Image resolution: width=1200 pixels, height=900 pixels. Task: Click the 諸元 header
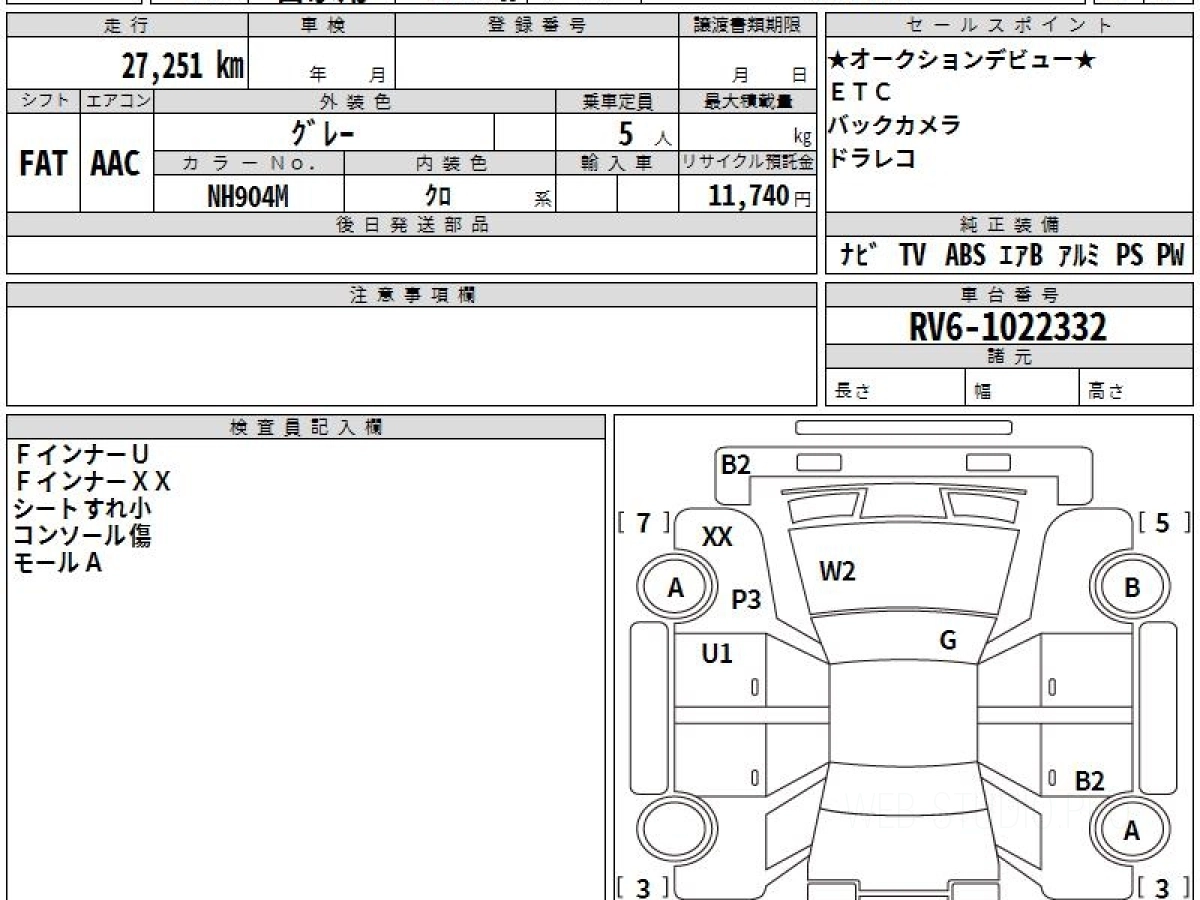(x=1010, y=357)
